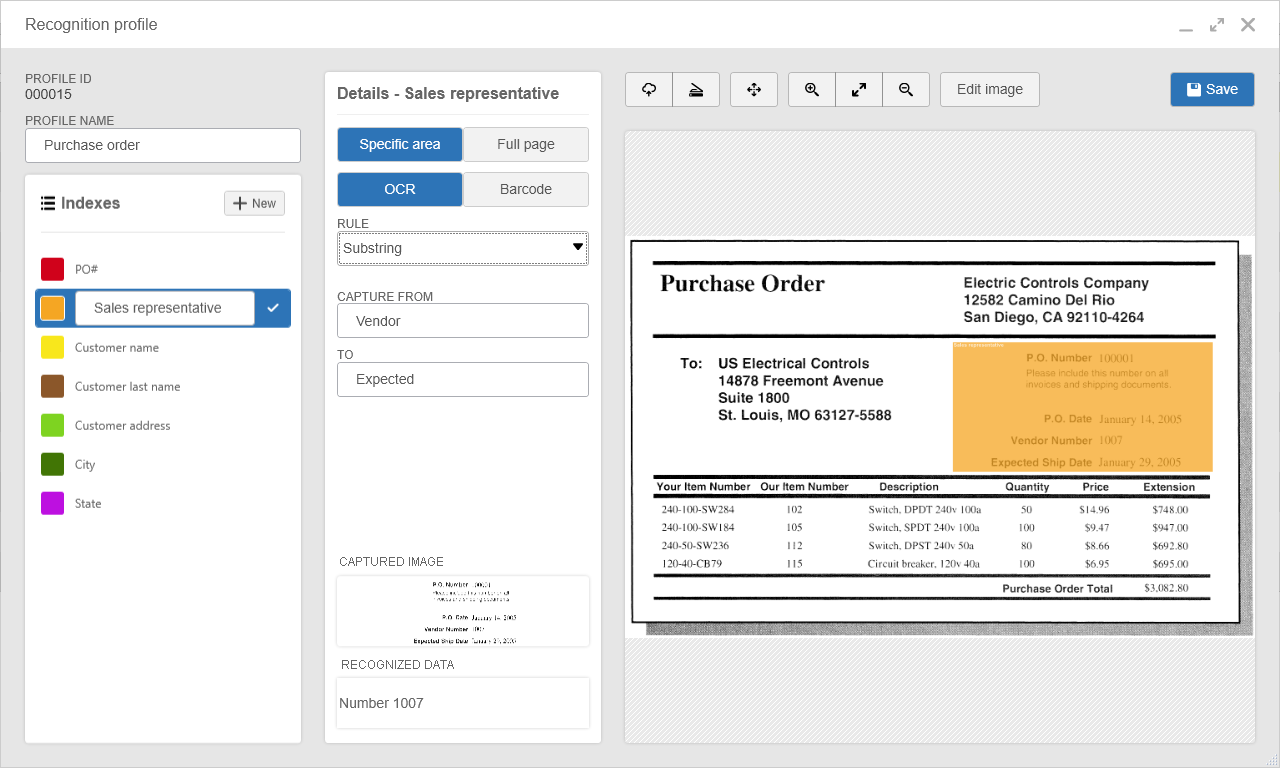This screenshot has width=1280, height=768.
Task: Click the New index button
Action: pyautogui.click(x=254, y=203)
